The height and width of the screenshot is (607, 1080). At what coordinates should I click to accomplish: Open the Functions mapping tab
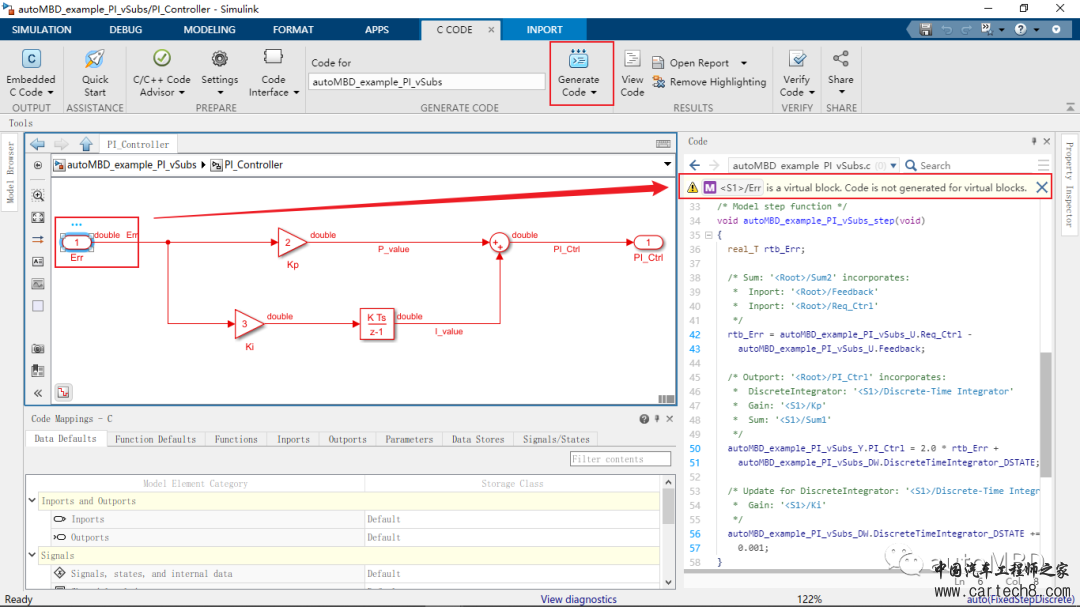[x=236, y=439]
